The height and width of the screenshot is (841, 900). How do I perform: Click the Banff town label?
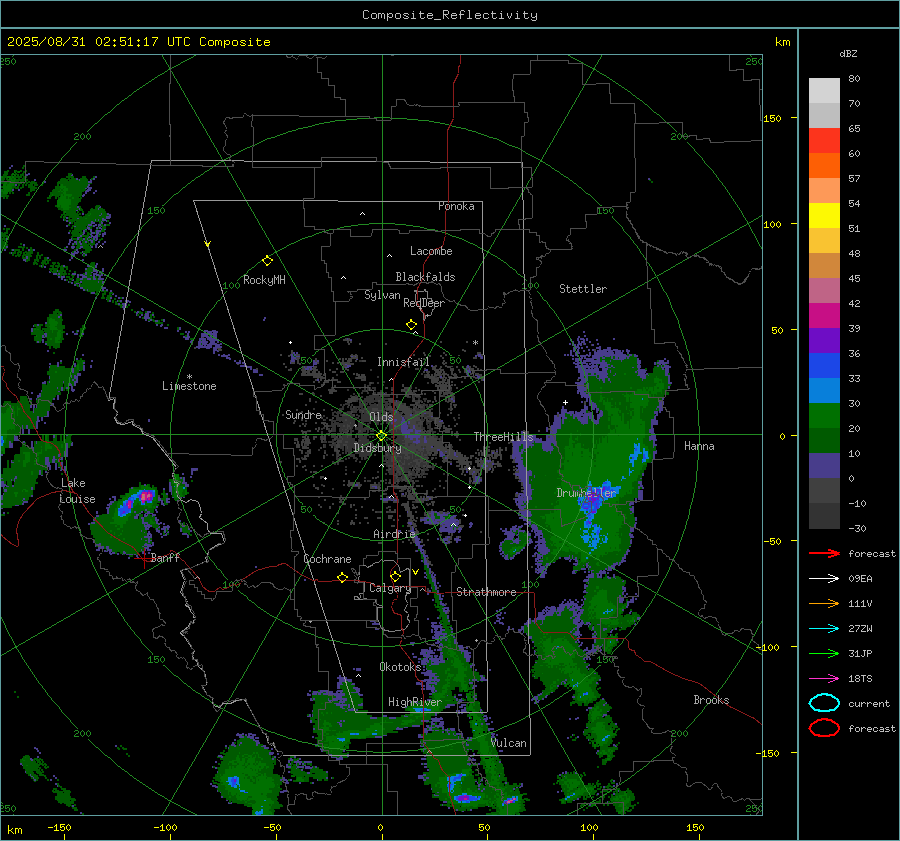165,557
